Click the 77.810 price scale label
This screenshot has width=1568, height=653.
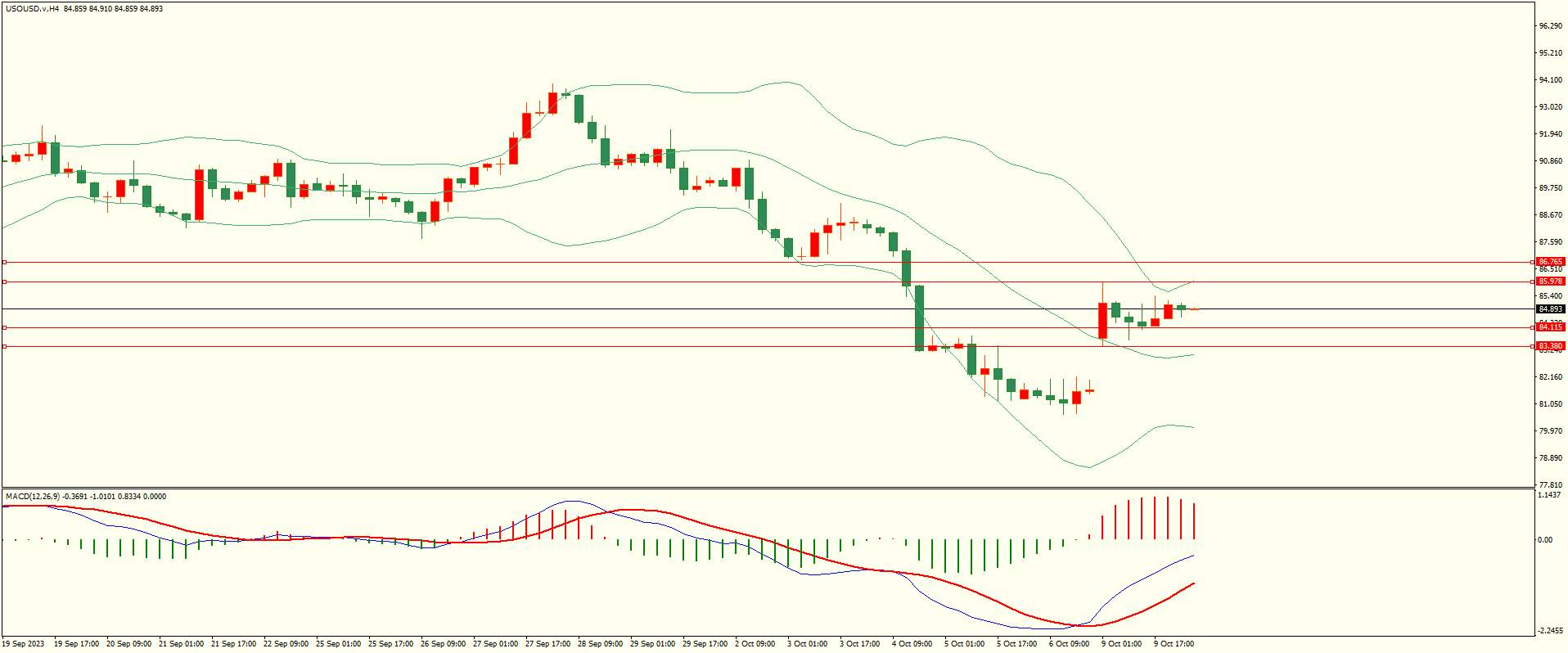click(1550, 484)
